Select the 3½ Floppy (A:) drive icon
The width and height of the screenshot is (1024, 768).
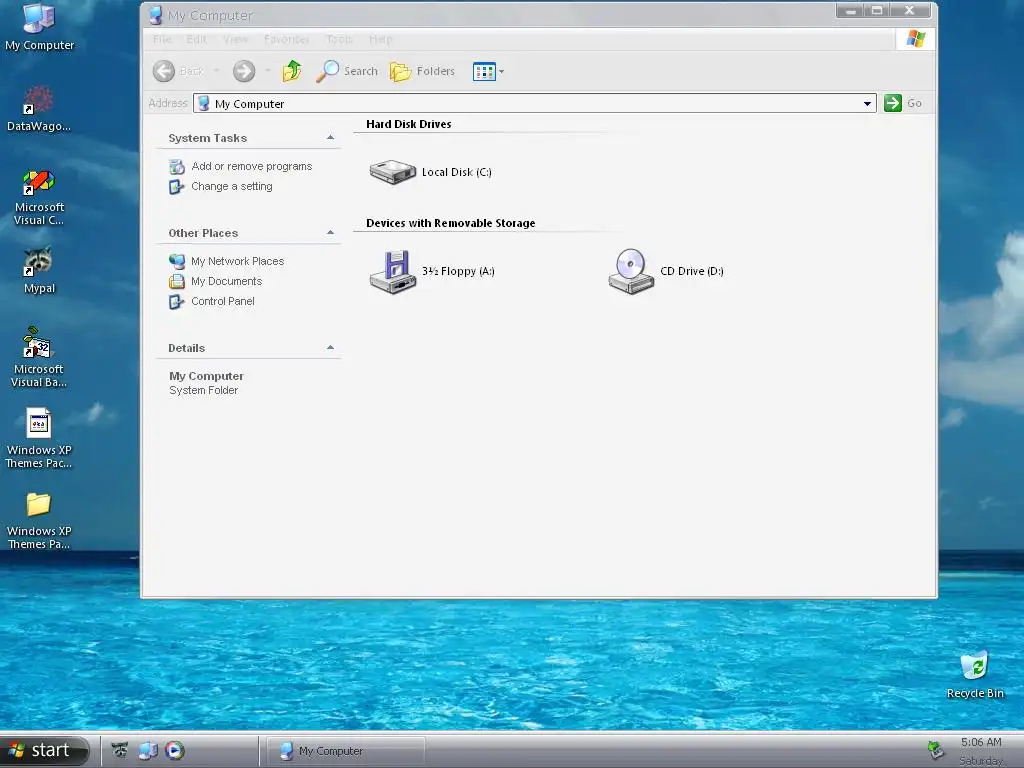[392, 272]
